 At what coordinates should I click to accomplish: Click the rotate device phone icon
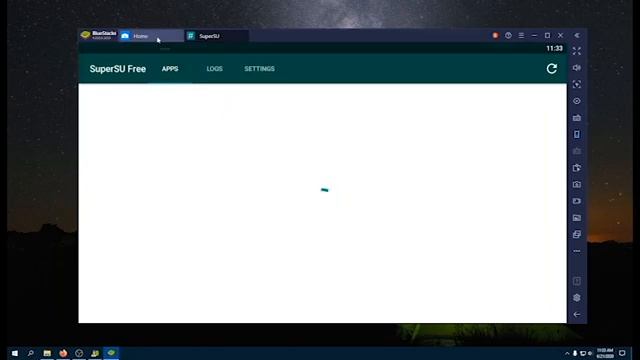pos(577,134)
